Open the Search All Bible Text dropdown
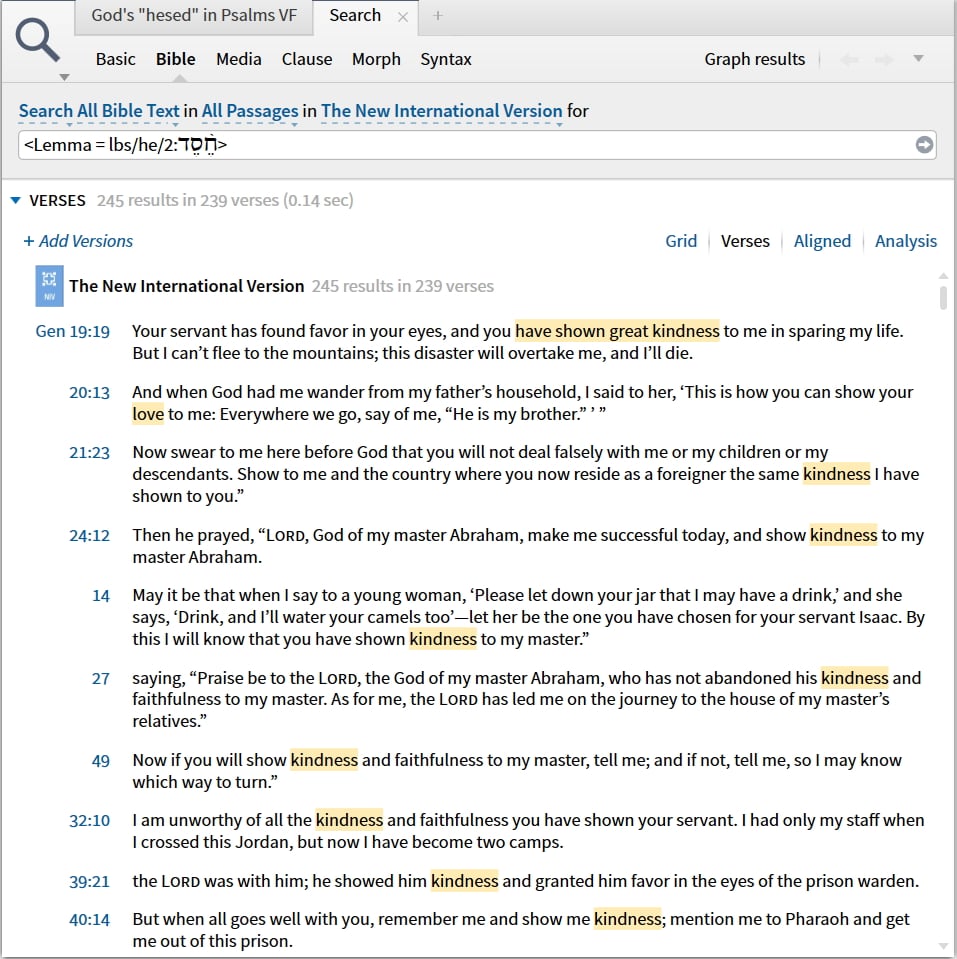 tap(99, 111)
